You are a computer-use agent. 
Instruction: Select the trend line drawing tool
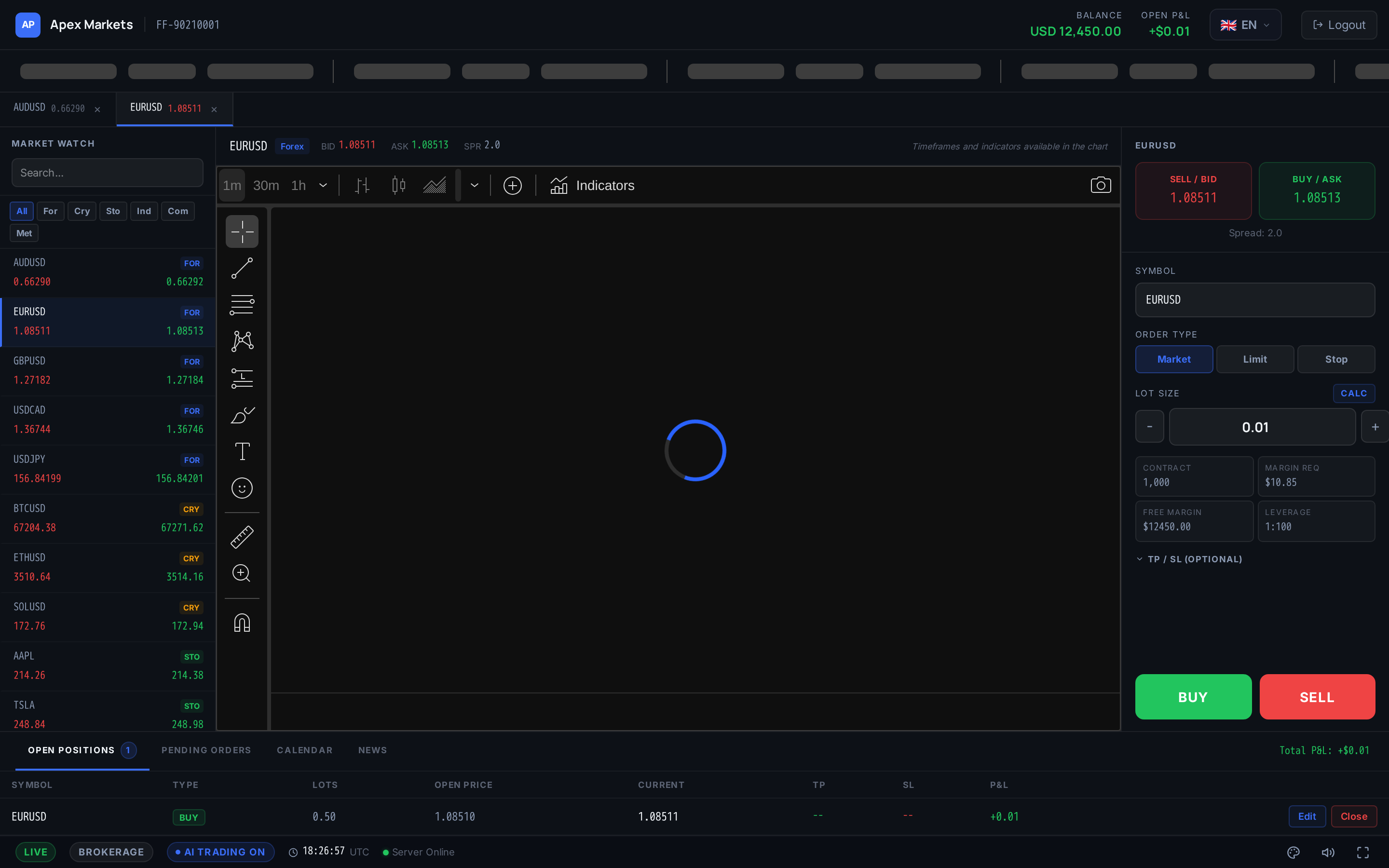click(242, 268)
